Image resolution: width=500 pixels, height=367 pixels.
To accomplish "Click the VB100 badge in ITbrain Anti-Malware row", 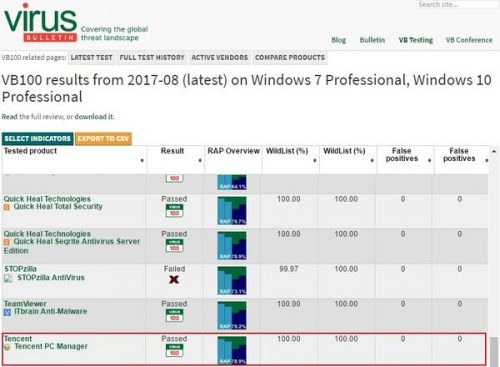I will [174, 315].
